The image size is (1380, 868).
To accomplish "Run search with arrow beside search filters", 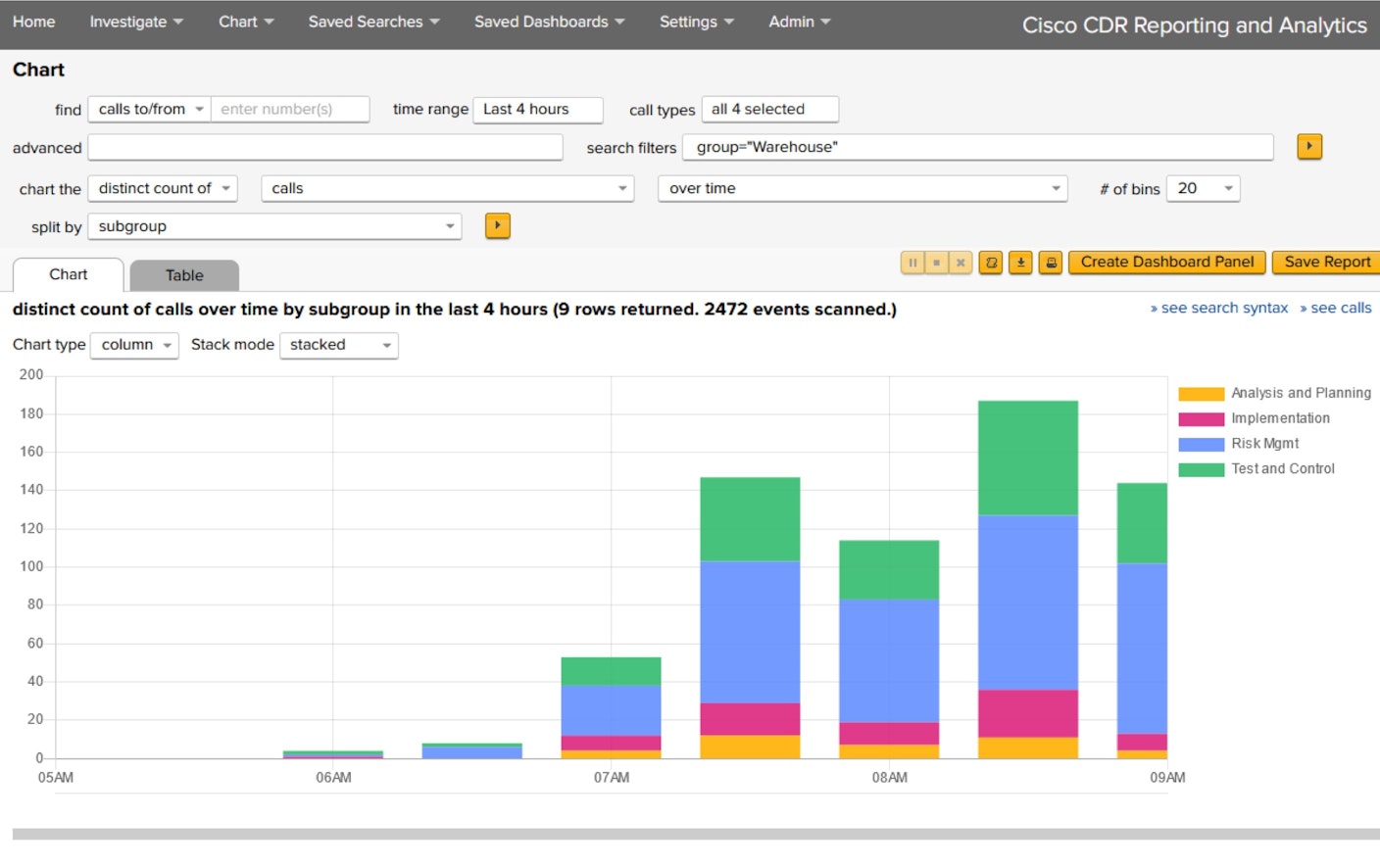I will tap(1309, 147).
